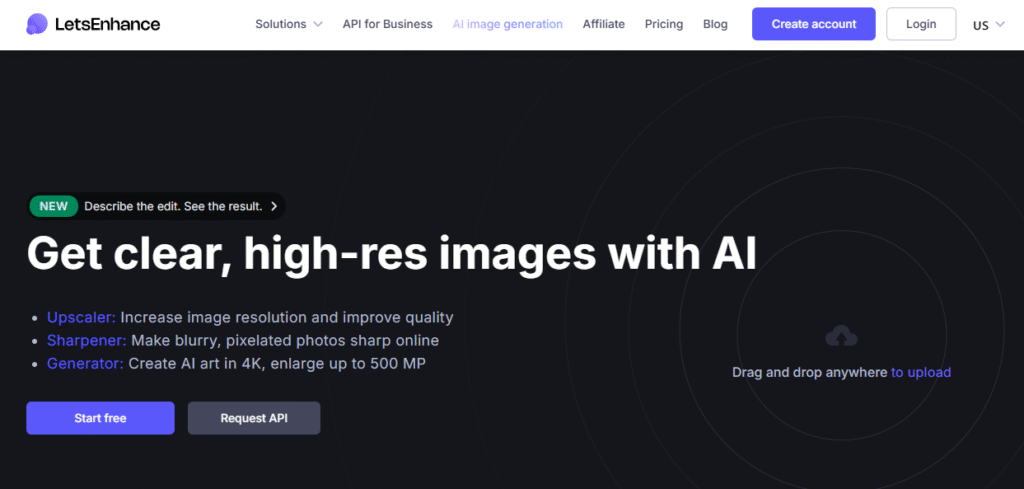Open API for Business page
Viewport: 1024px width, 489px height.
pyautogui.click(x=387, y=24)
